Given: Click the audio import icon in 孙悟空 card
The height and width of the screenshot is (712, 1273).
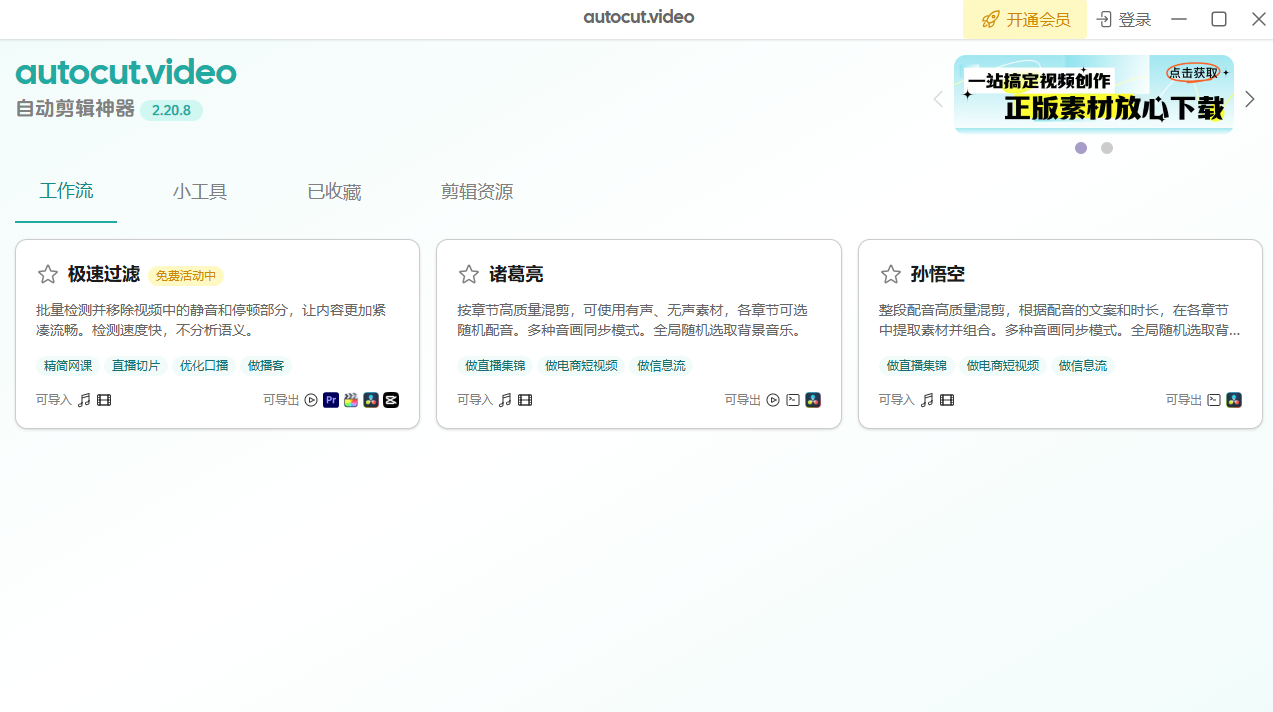Looking at the screenshot, I should point(927,400).
